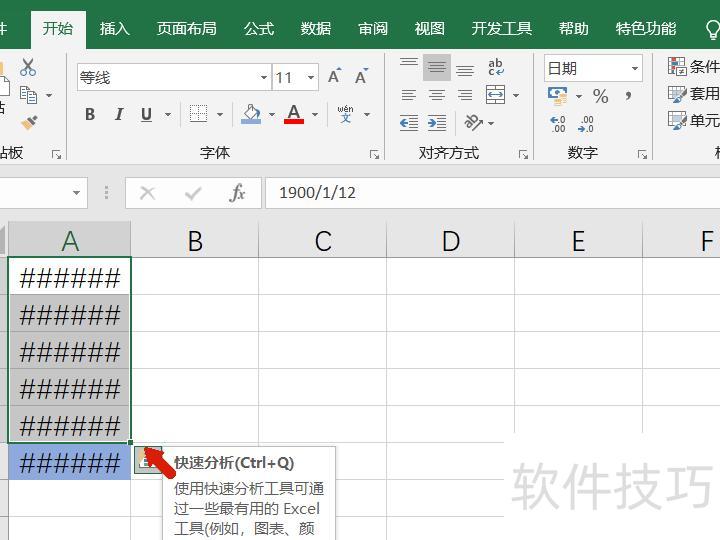Expand name box dropdown arrow
The height and width of the screenshot is (540, 720).
click(76, 193)
